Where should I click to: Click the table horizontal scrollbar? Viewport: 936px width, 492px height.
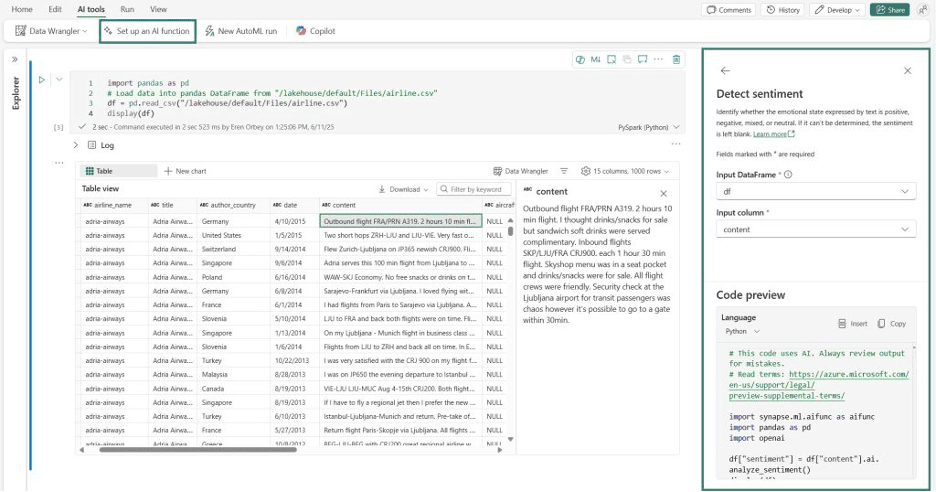click(198, 450)
